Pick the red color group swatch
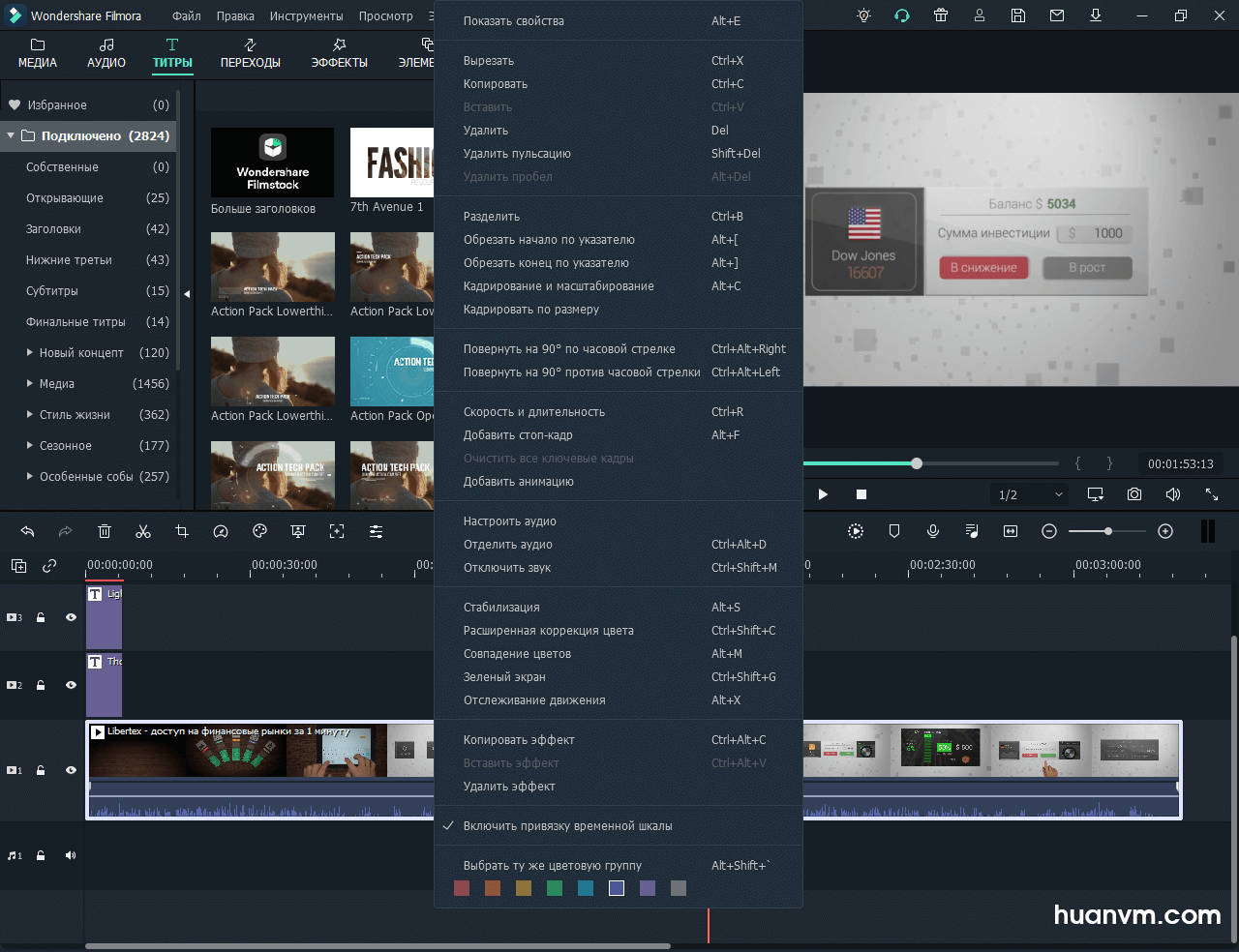The height and width of the screenshot is (952, 1239). 462,888
